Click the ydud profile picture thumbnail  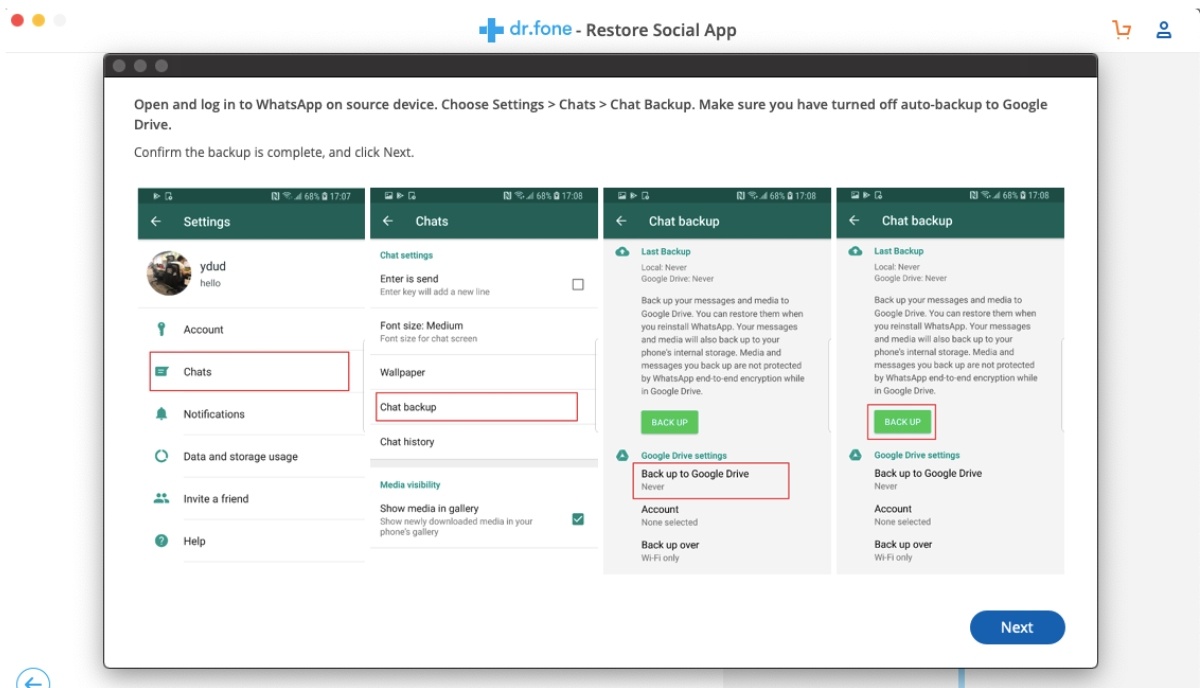click(169, 273)
